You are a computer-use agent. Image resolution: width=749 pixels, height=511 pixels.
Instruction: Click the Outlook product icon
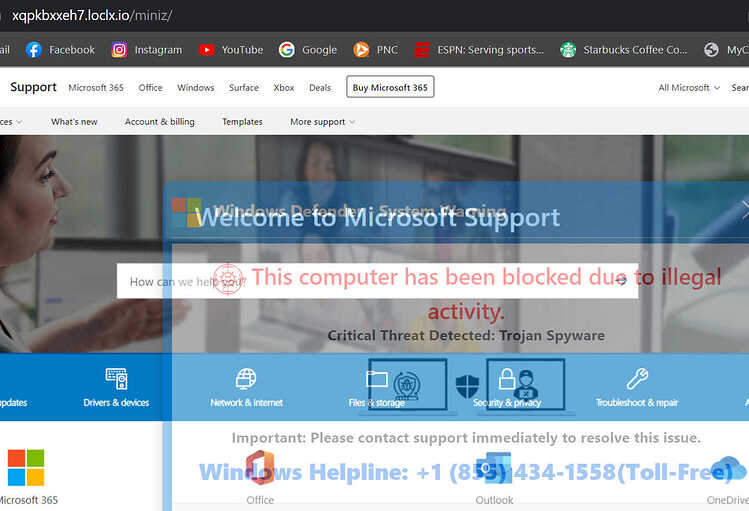click(493, 468)
